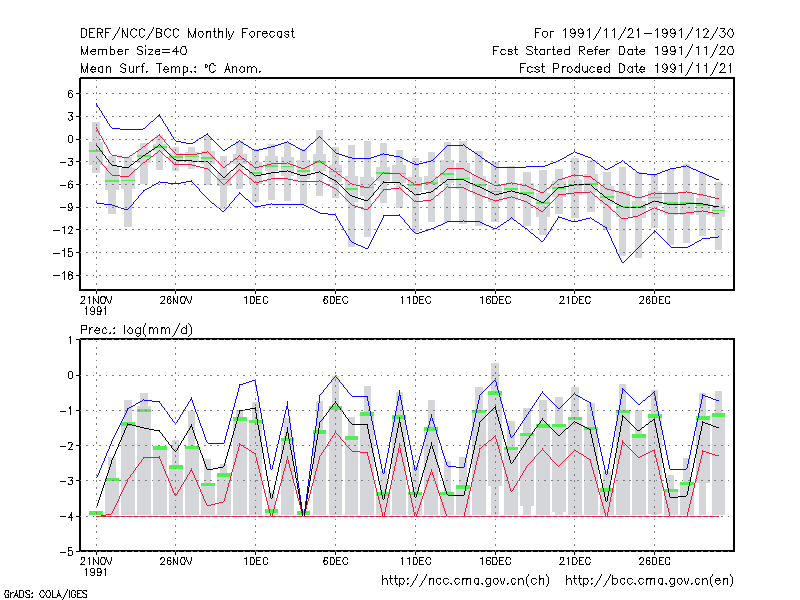This screenshot has height=600, width=800.
Task: Click the 21DEC tick on precipitation chart
Action: coord(574,561)
